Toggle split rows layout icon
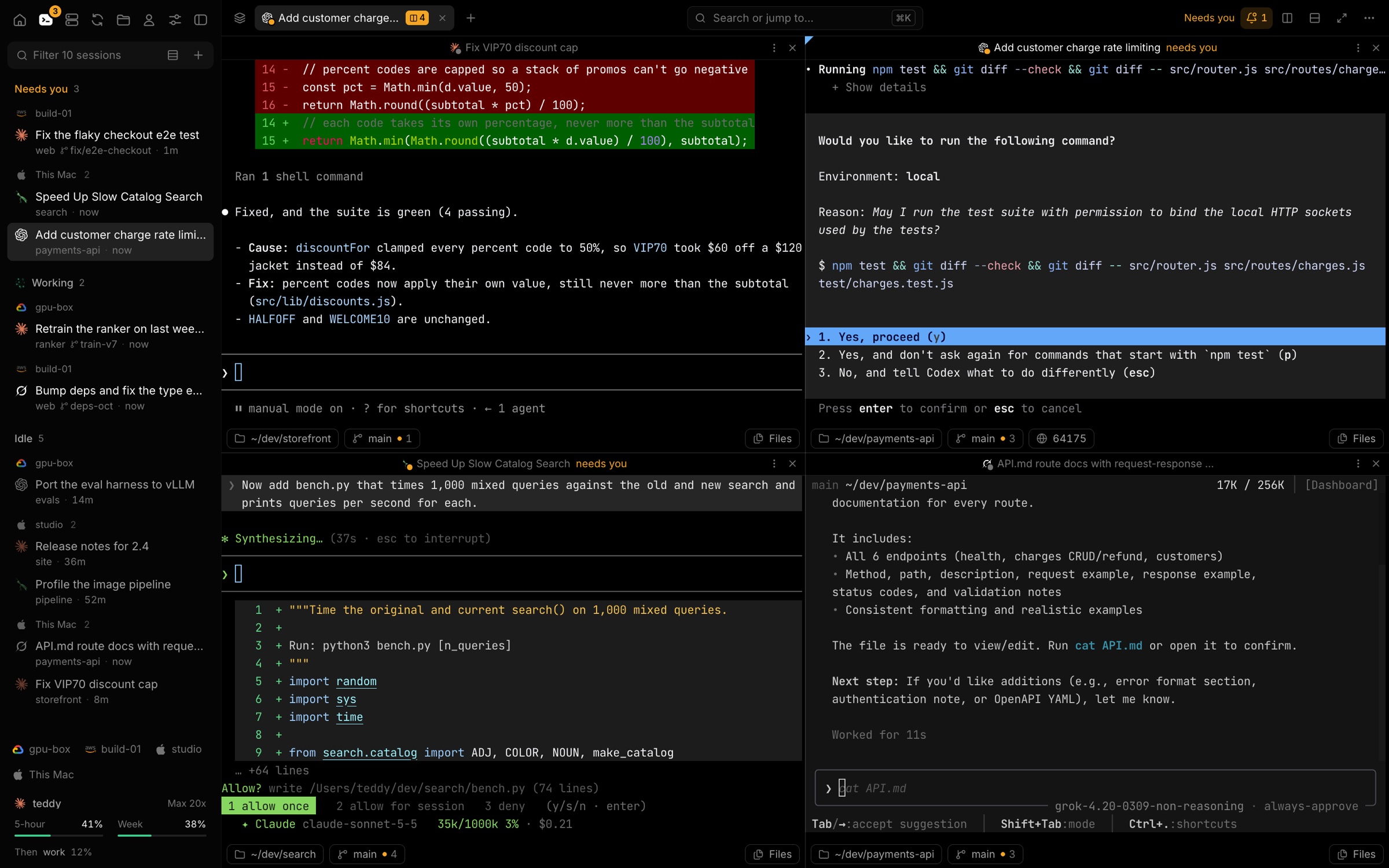The height and width of the screenshot is (868, 1389). coord(1314,18)
